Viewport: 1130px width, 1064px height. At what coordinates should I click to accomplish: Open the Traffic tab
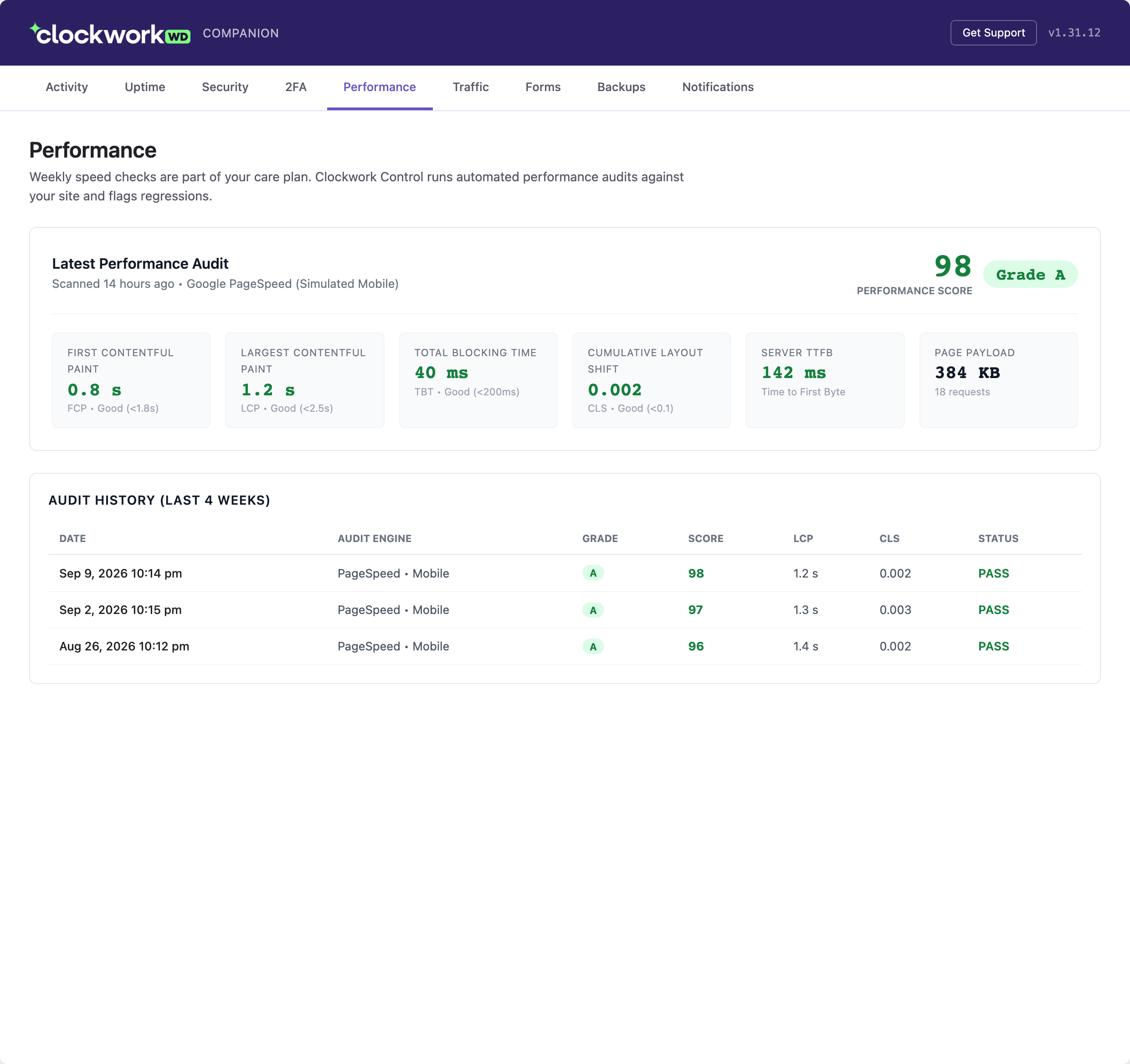[x=471, y=87]
